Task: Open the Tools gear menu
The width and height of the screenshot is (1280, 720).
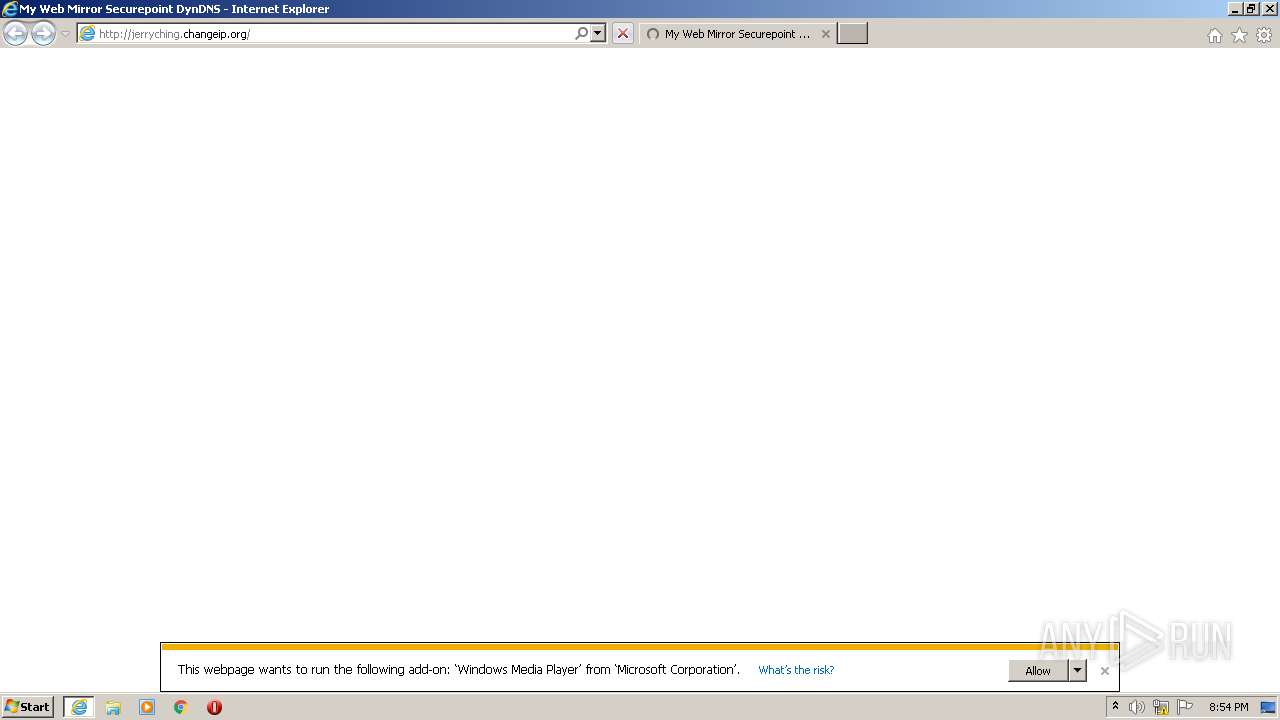Action: coord(1264,35)
